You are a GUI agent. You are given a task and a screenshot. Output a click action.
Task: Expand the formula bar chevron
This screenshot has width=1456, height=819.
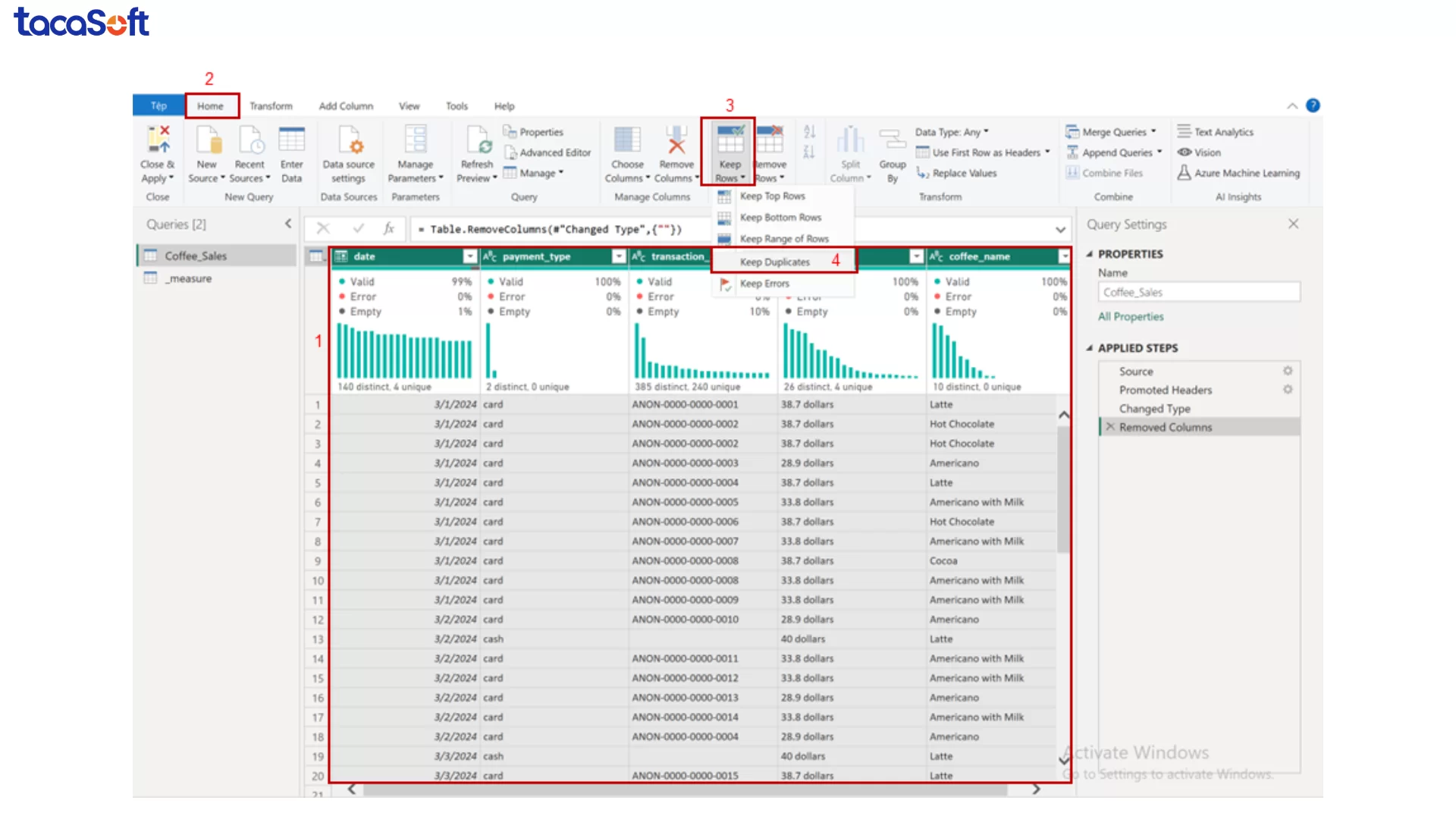[1060, 229]
